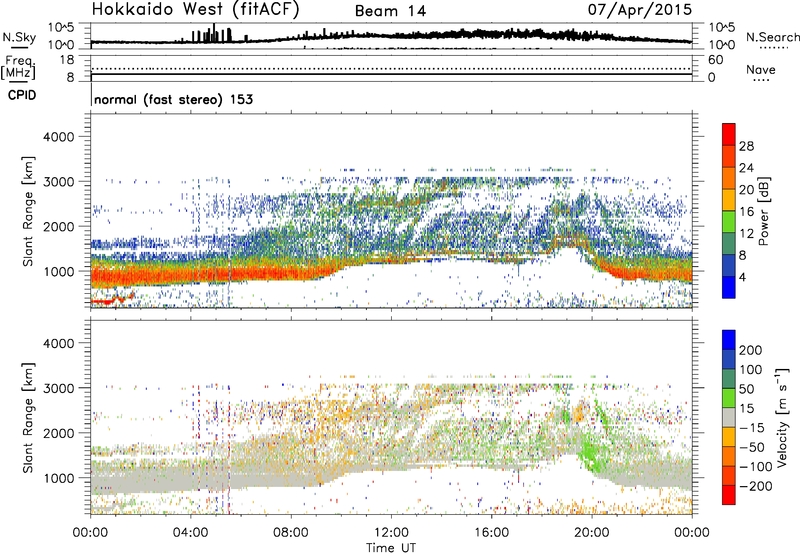Click the 'Freq. [MHz]' axis label
The image size is (800, 554).
(18, 68)
